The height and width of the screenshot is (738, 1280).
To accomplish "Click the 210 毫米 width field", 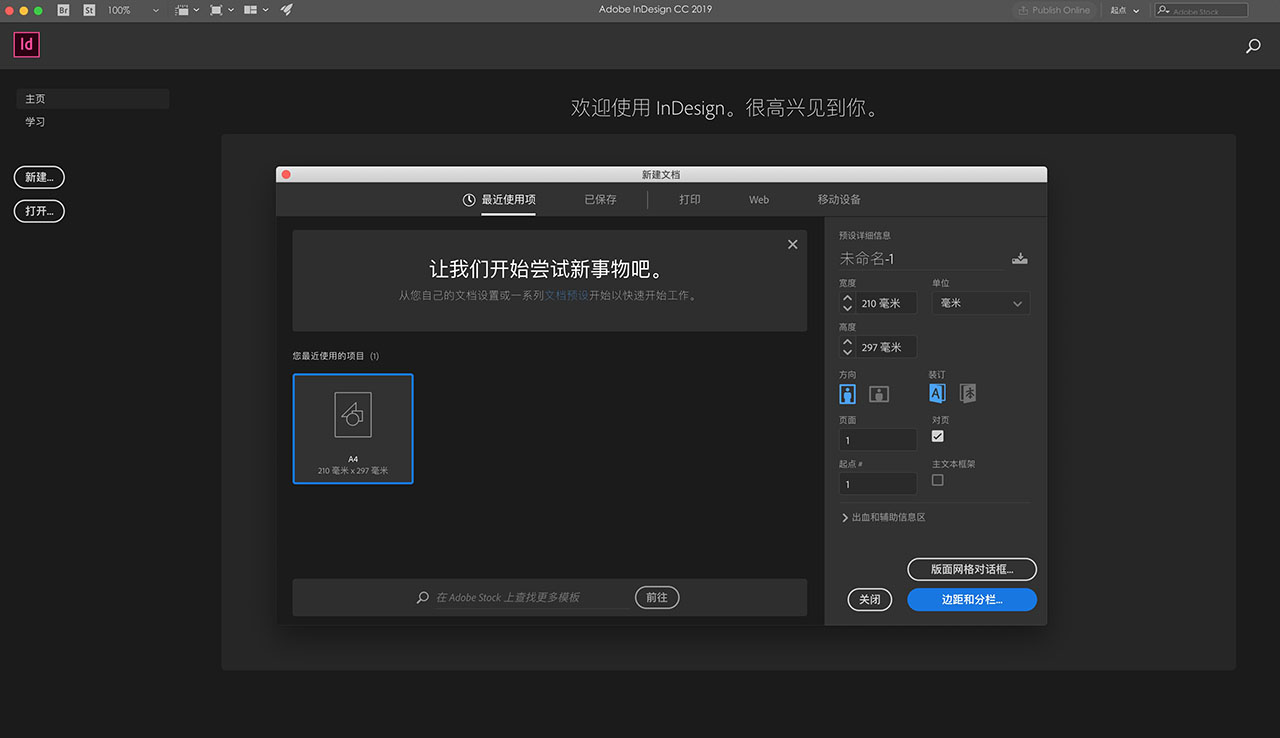I will point(887,303).
